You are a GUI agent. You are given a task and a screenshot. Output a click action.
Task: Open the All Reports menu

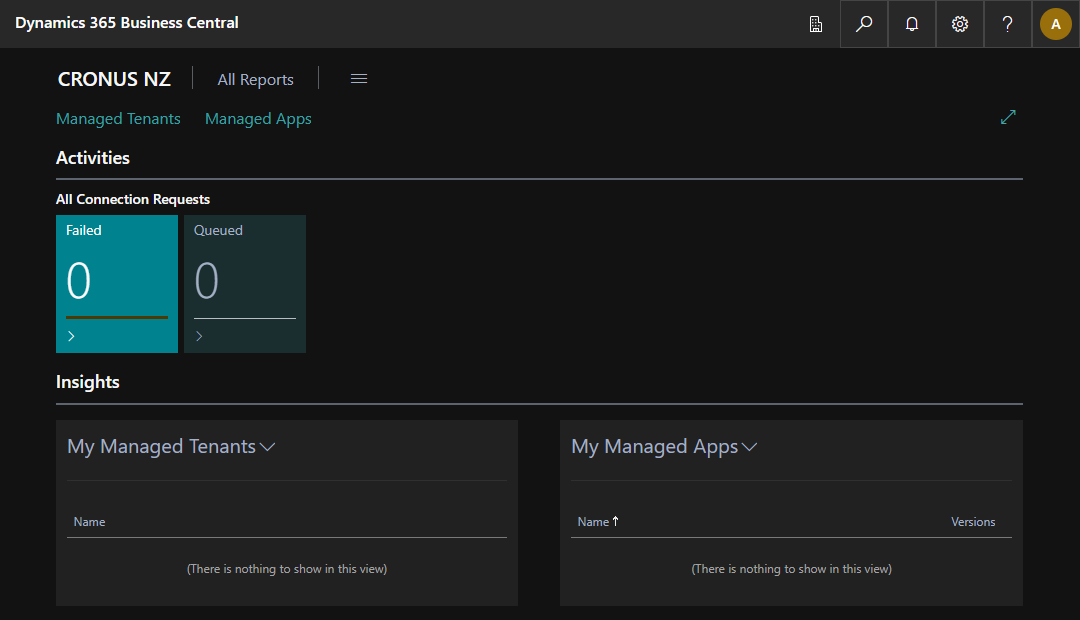pyautogui.click(x=256, y=79)
